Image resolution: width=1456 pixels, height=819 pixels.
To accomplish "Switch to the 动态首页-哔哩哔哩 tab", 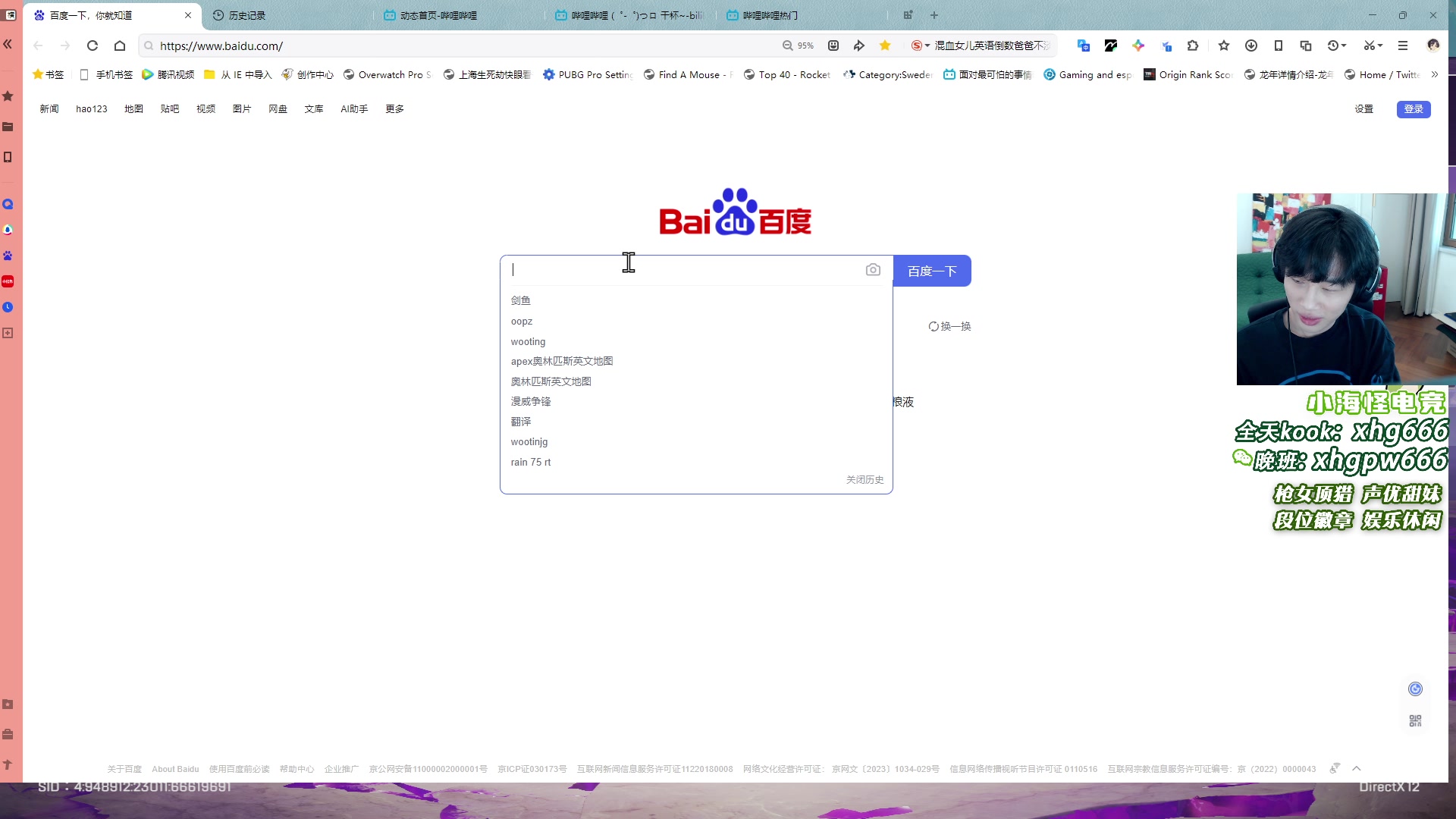I will pyautogui.click(x=459, y=15).
